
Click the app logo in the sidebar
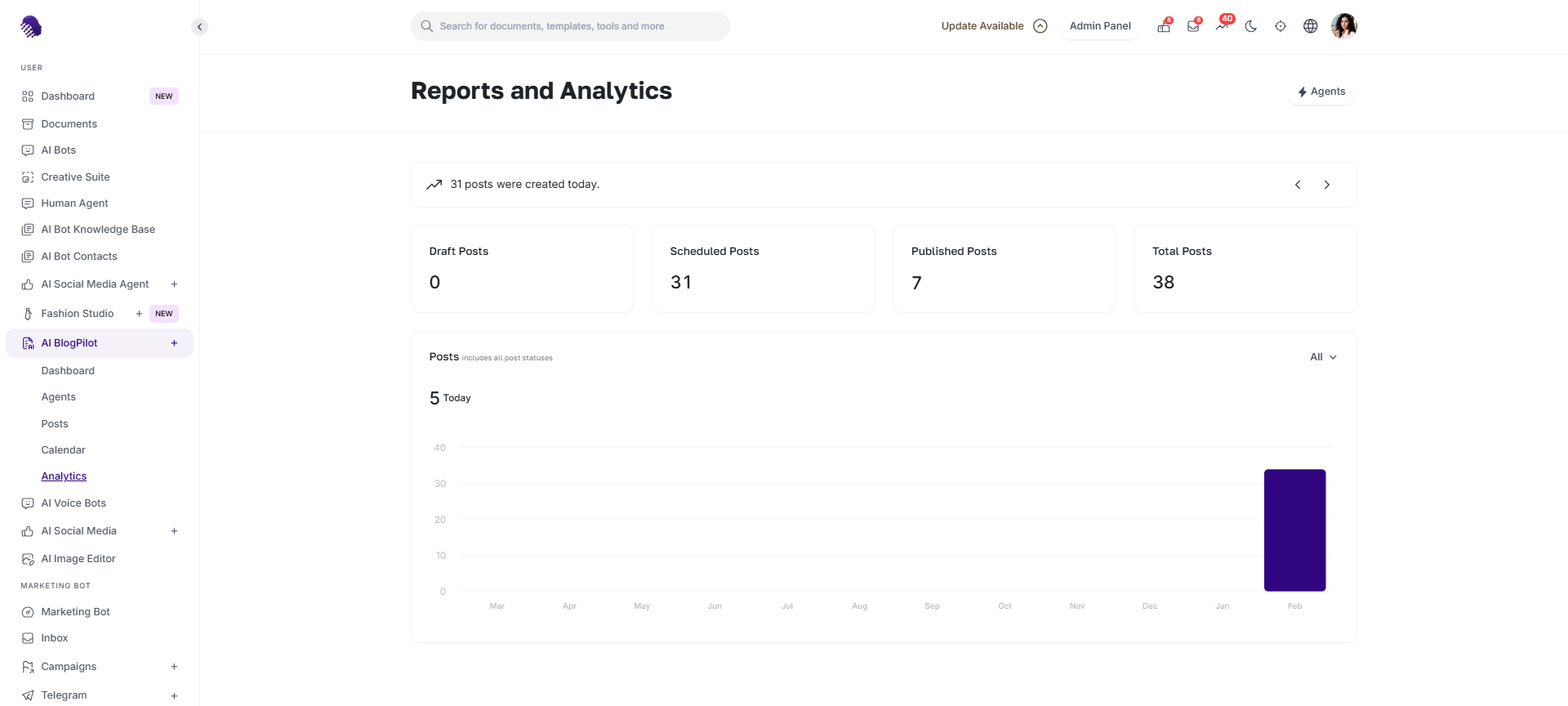point(31,27)
